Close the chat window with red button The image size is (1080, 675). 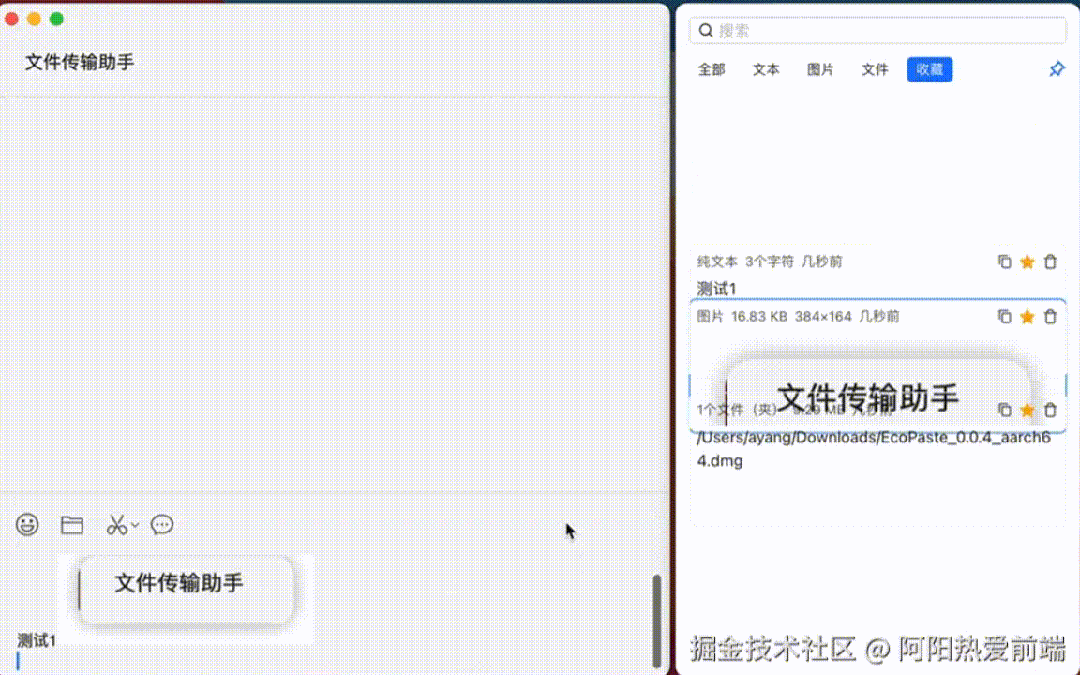coord(12,19)
